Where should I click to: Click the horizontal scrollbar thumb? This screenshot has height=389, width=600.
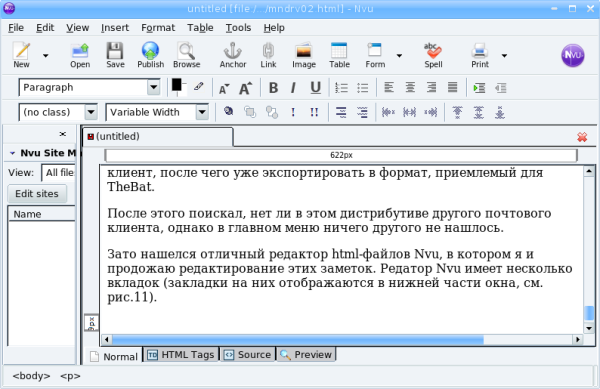[x=298, y=339]
